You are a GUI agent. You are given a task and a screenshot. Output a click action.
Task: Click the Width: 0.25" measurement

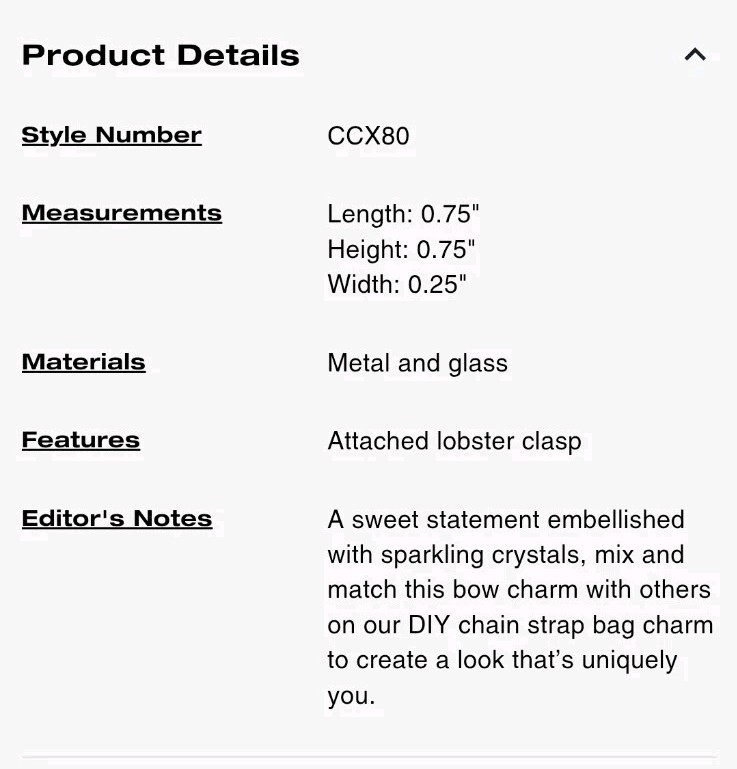point(397,284)
